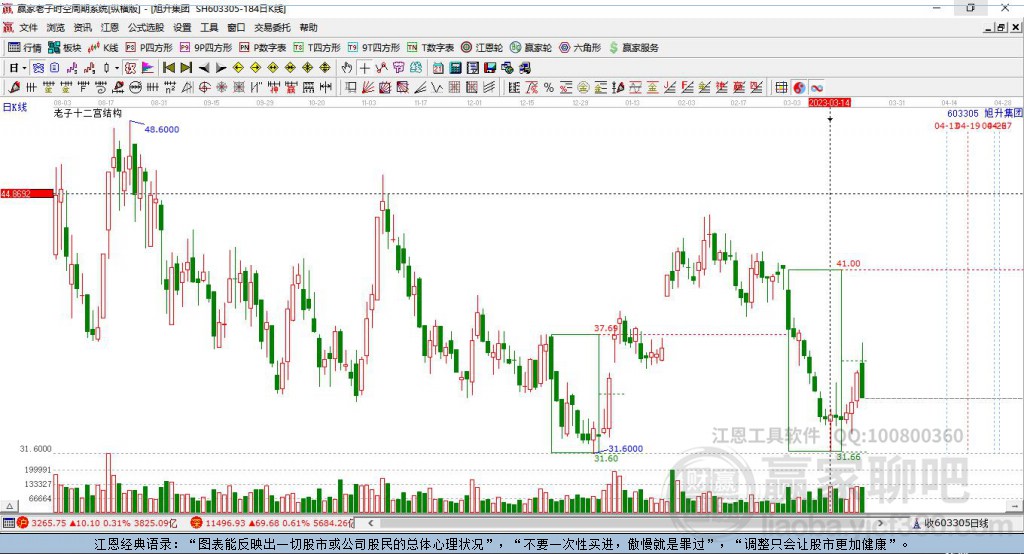Image resolution: width=1024 pixels, height=554 pixels.
Task: Open the grid table icon
Action: point(781,88)
